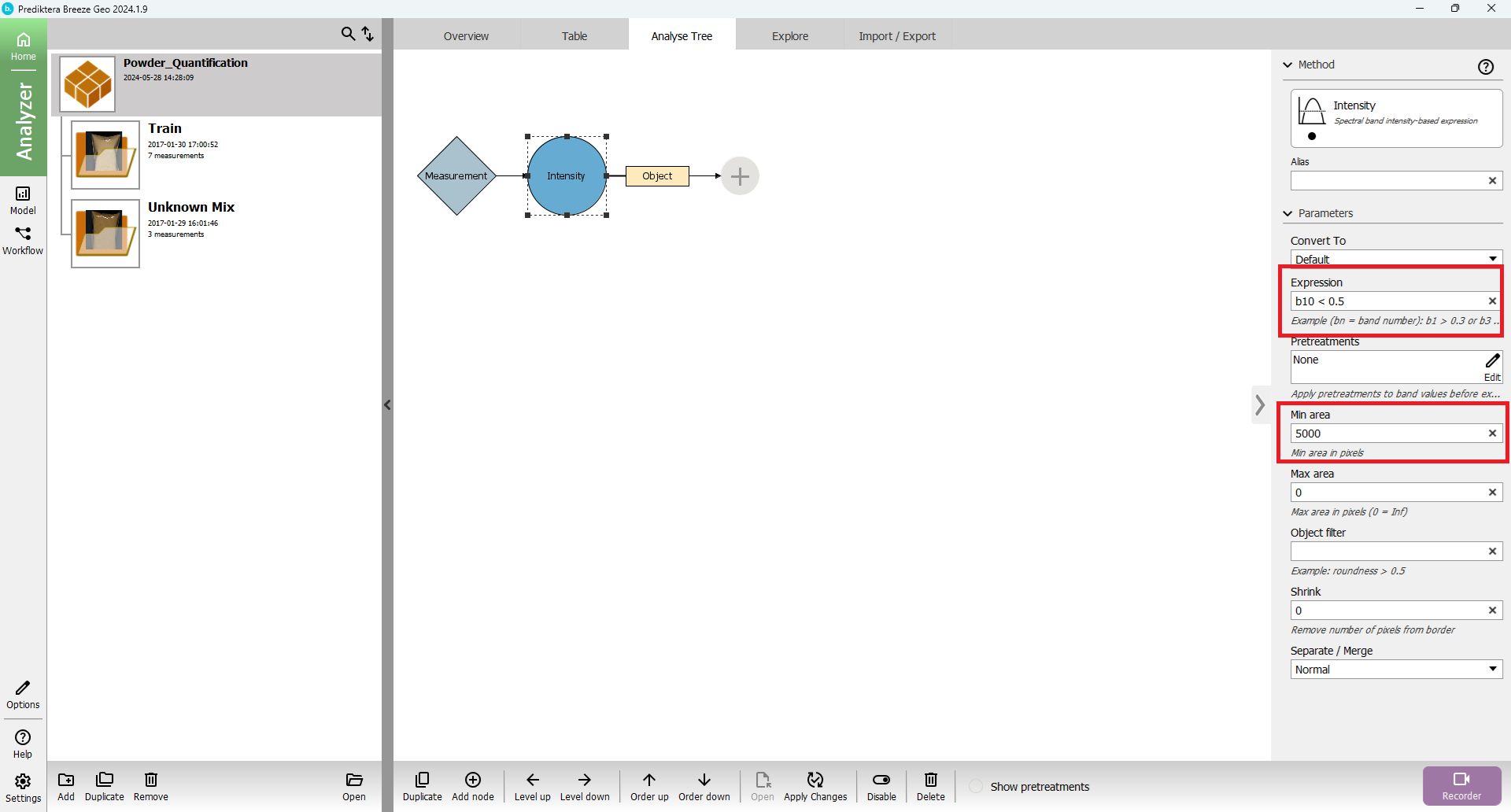Viewport: 1511px width, 812px height.
Task: Move node with Level down arrow
Action: 584,785
